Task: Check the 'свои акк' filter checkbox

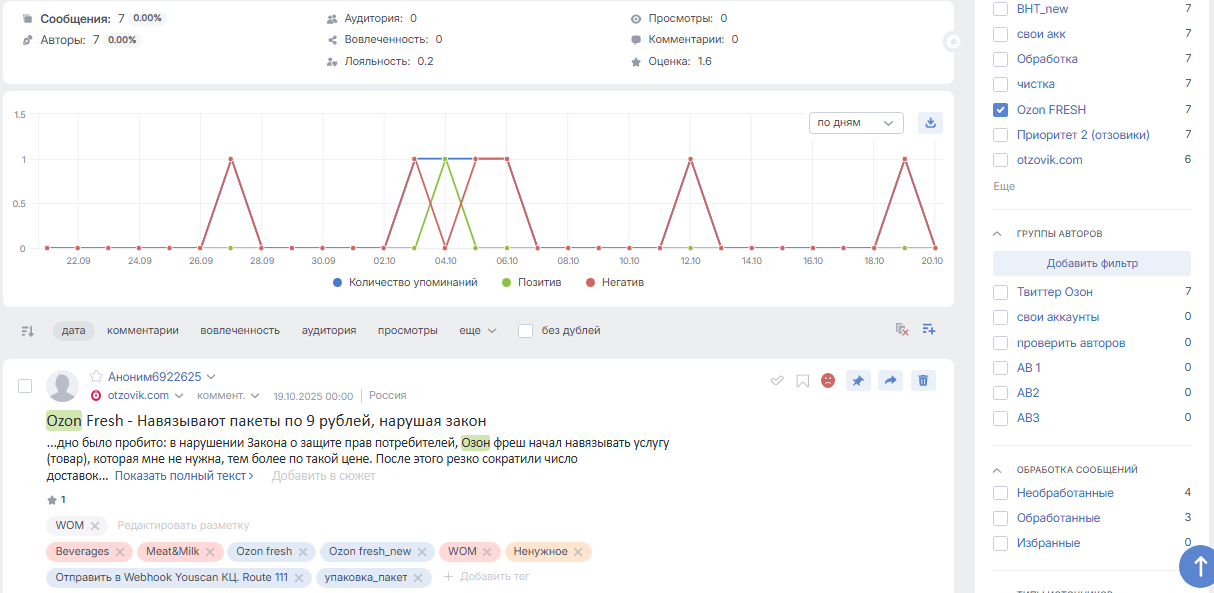Action: point(1000,34)
